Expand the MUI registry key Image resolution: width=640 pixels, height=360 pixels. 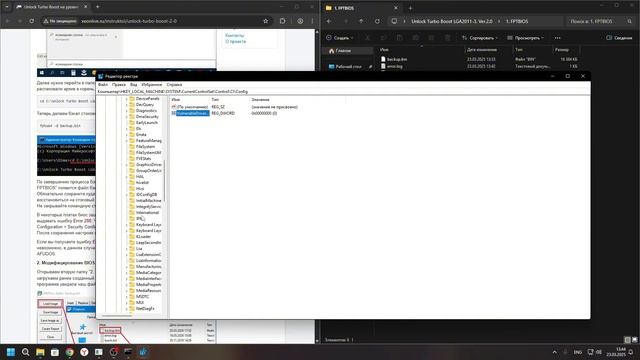(x=127, y=302)
